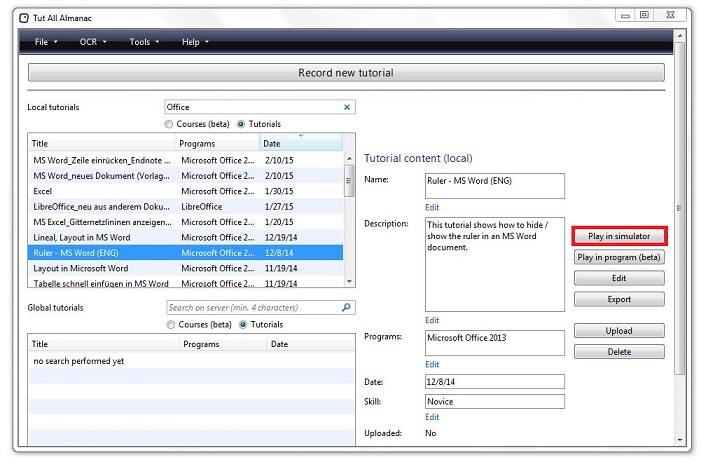Click Play in program (beta) button

point(619,257)
